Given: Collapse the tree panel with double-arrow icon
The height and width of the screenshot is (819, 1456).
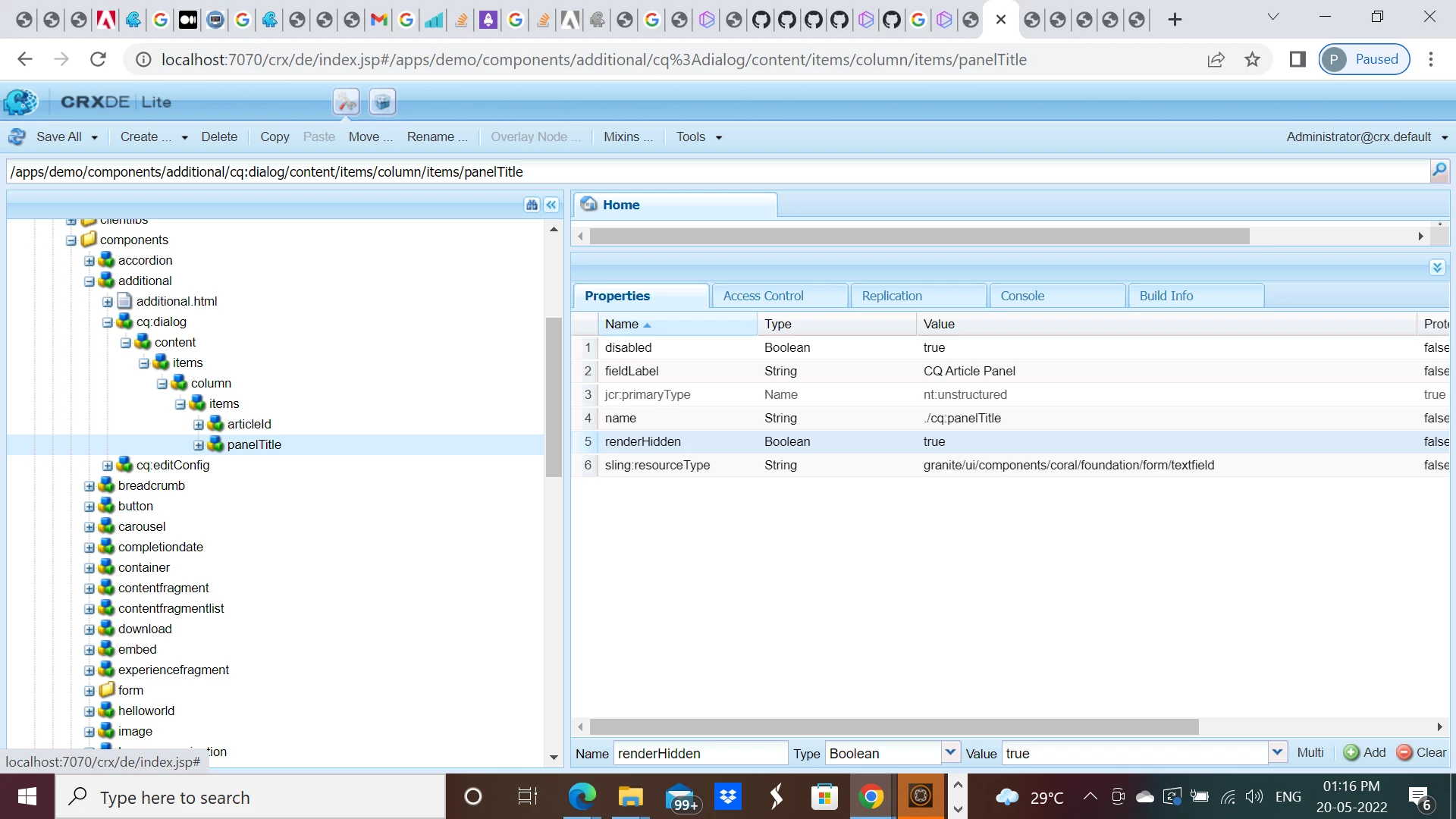Looking at the screenshot, I should pyautogui.click(x=551, y=205).
